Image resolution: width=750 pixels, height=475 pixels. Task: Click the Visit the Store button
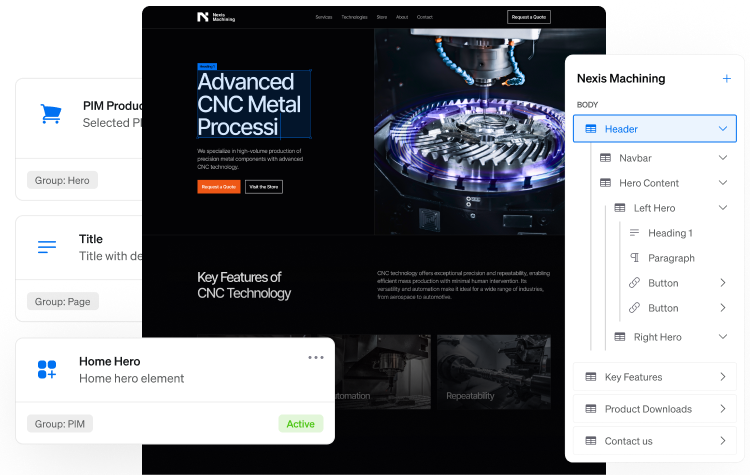(x=264, y=187)
